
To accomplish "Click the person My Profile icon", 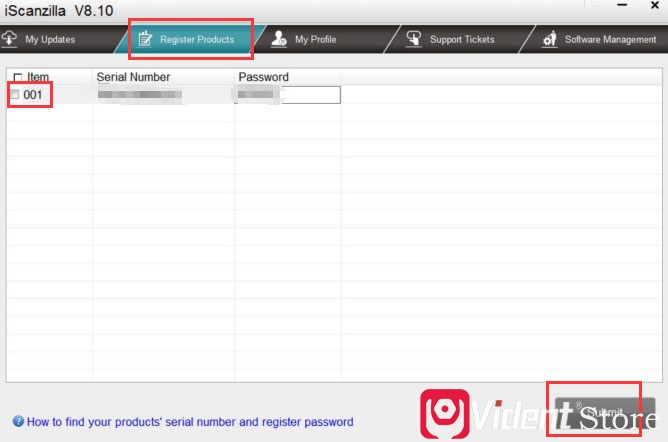I will point(279,39).
